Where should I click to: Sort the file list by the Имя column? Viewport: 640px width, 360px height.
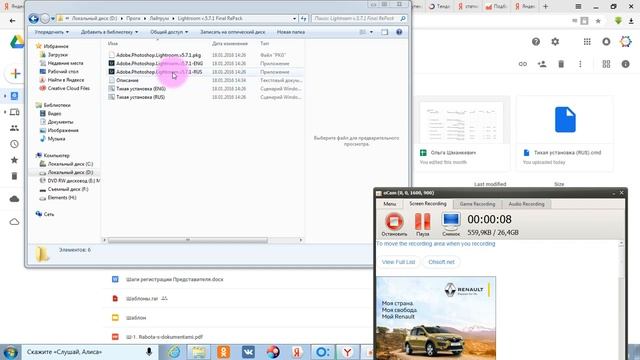coord(113,43)
